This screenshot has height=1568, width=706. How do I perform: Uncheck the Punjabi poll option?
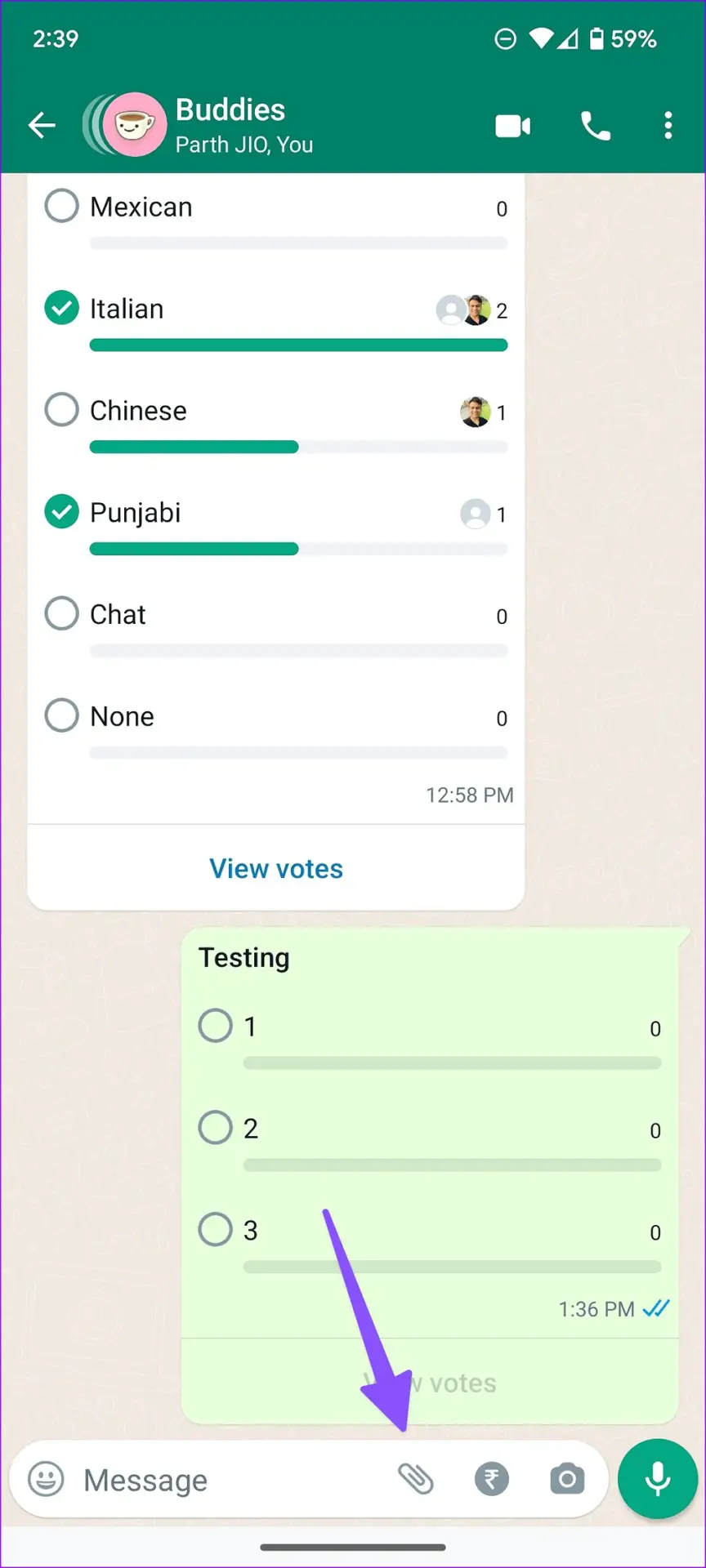click(x=62, y=512)
